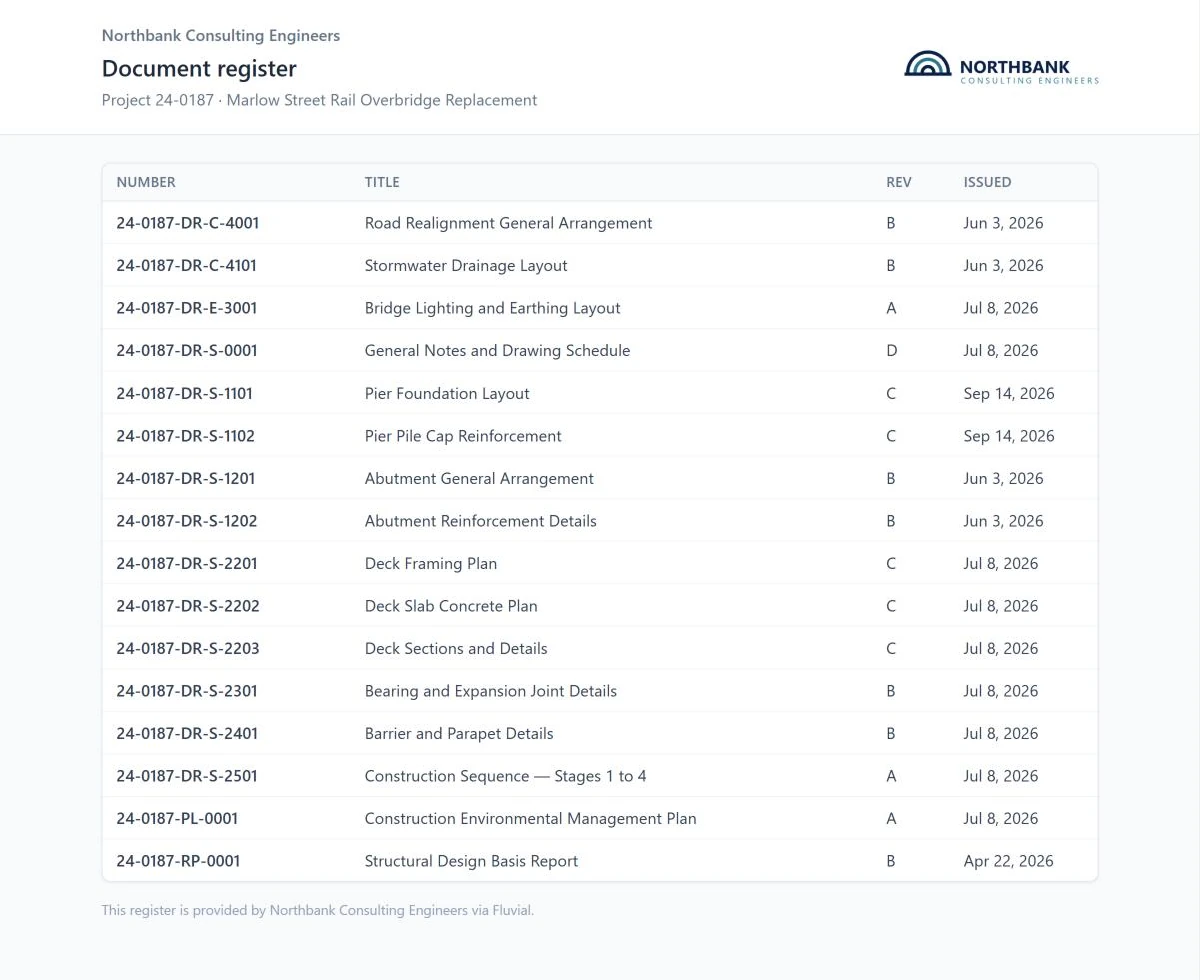Image resolution: width=1200 pixels, height=980 pixels.
Task: Select General Notes and Drawing Schedule title
Action: click(497, 350)
